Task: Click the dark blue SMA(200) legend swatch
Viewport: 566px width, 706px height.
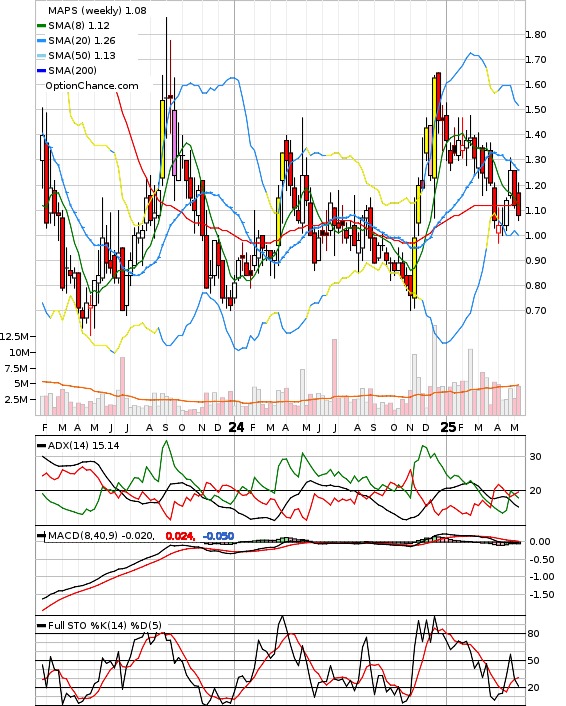Action: click(41, 71)
